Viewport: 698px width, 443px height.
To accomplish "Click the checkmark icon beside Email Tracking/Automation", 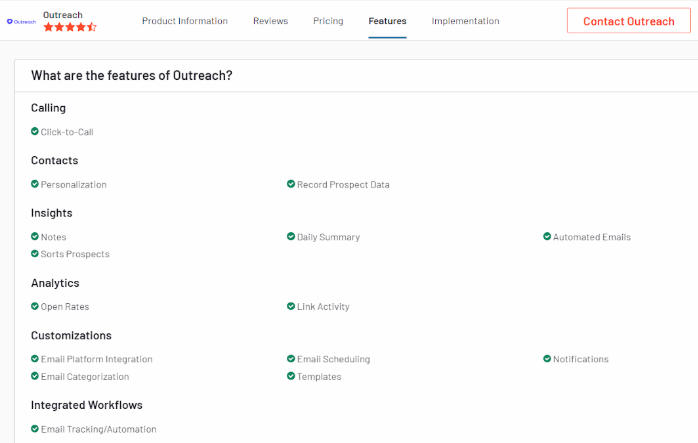I will click(x=35, y=428).
